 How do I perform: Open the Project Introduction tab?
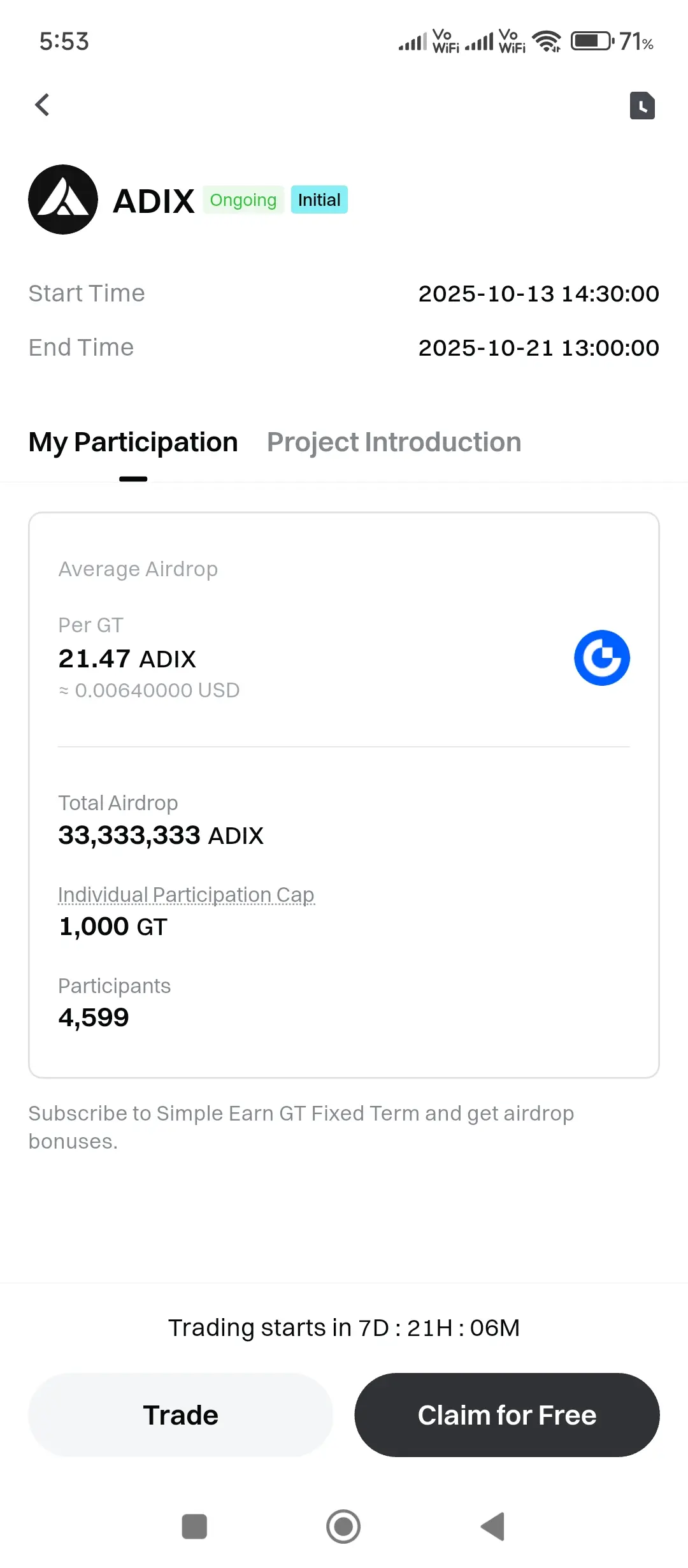(x=394, y=442)
